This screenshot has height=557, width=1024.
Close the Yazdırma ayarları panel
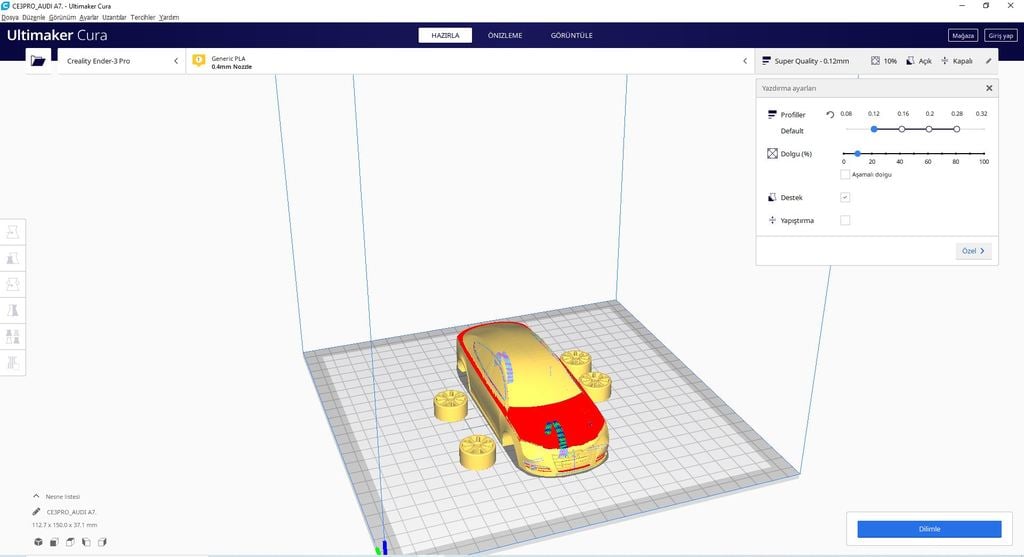989,88
